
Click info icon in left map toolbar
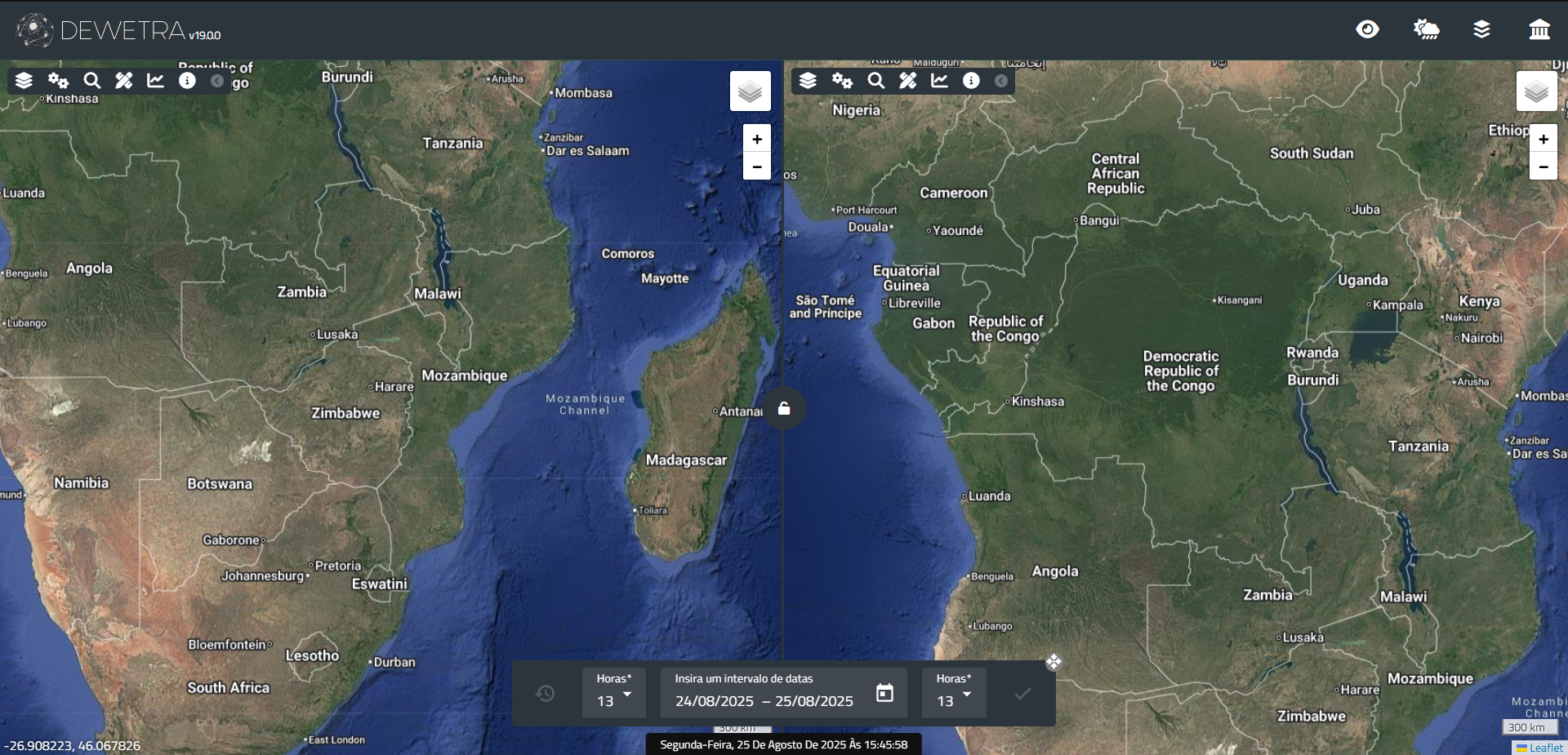(x=187, y=81)
